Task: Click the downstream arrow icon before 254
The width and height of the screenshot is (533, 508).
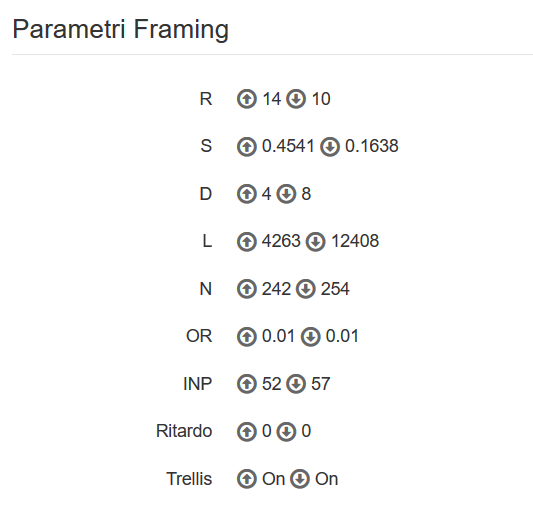Action: click(x=306, y=289)
